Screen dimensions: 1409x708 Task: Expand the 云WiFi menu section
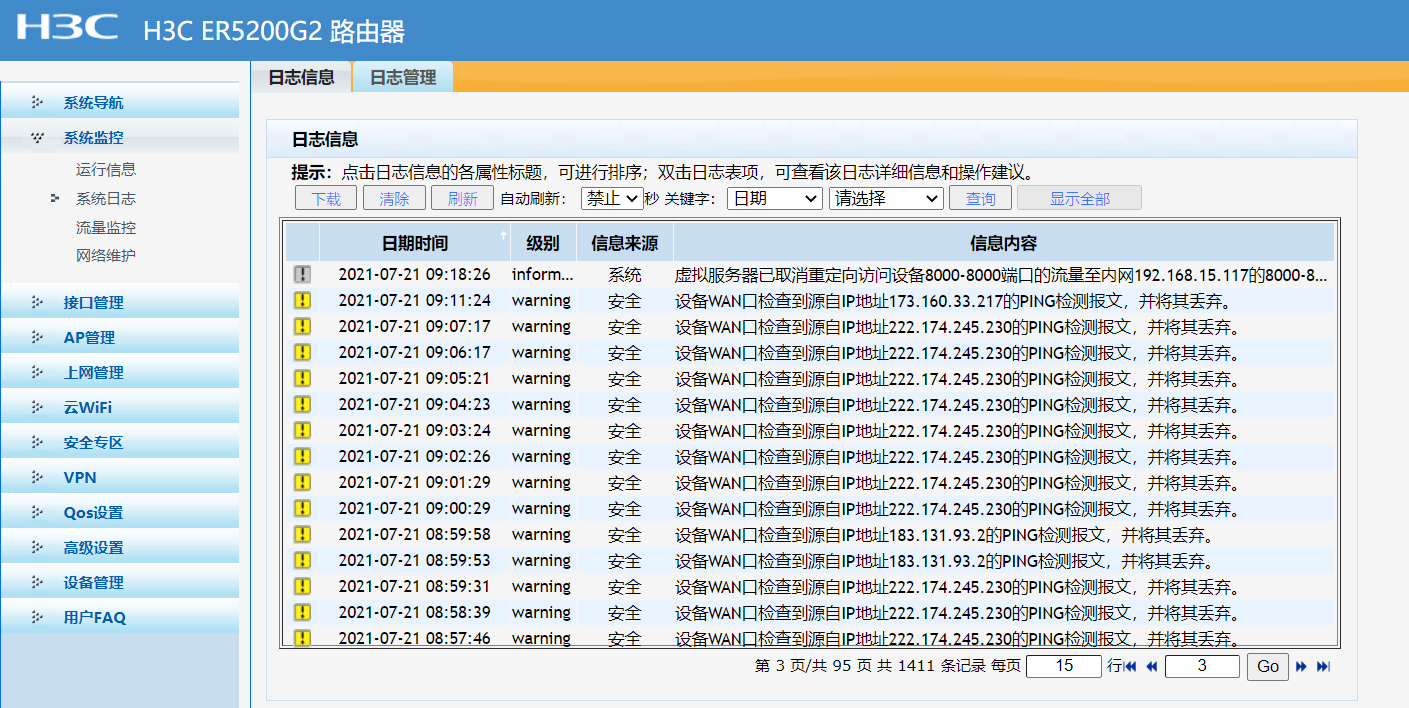120,407
